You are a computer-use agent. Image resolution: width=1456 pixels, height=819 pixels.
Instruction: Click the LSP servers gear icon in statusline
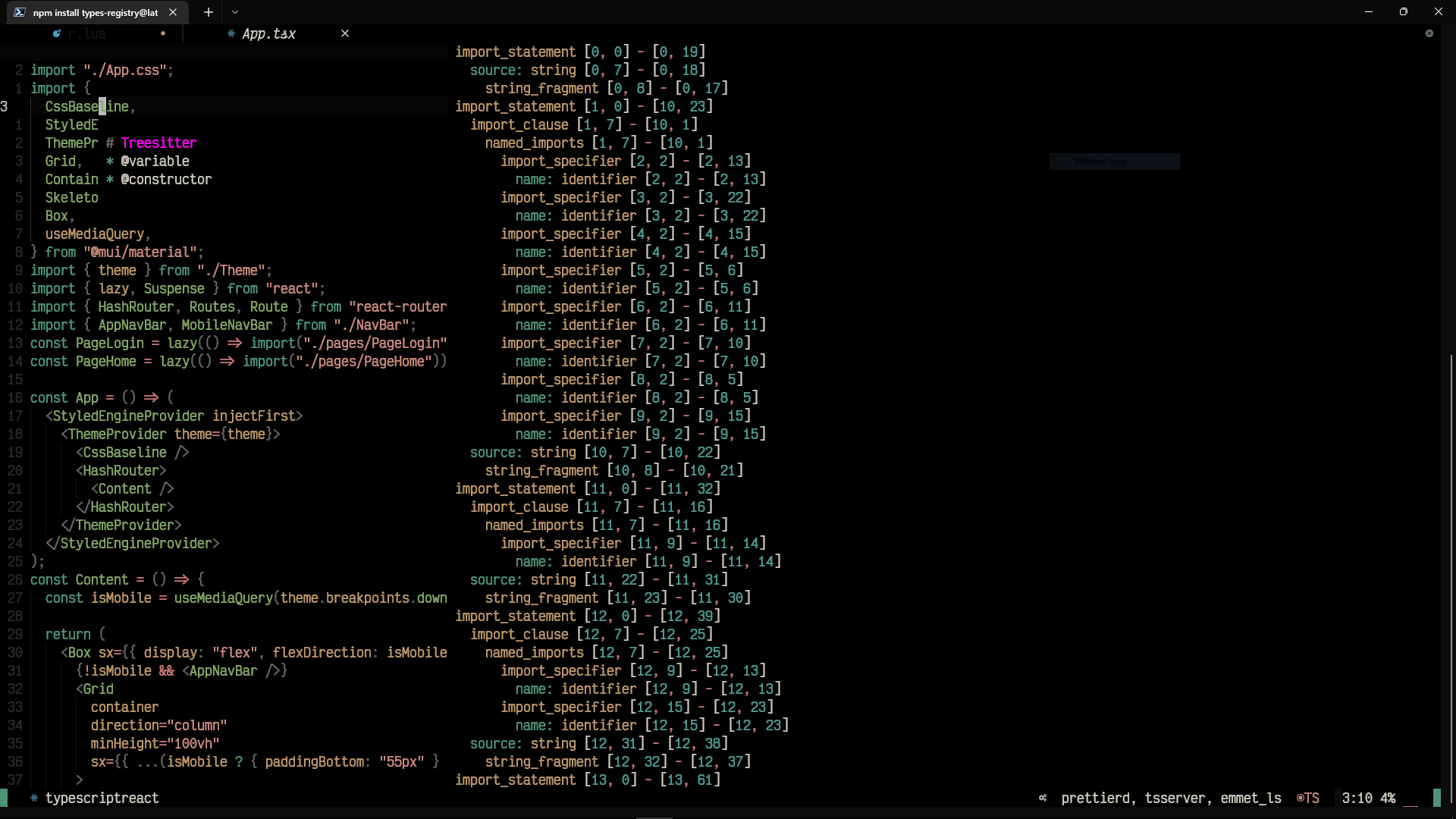tap(1043, 798)
